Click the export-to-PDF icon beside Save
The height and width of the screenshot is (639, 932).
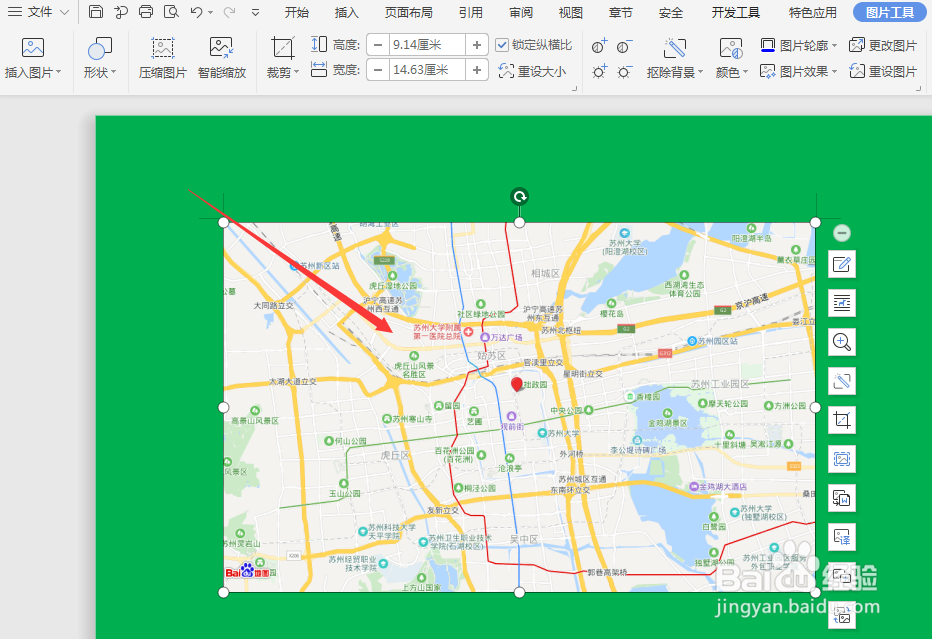coord(121,11)
